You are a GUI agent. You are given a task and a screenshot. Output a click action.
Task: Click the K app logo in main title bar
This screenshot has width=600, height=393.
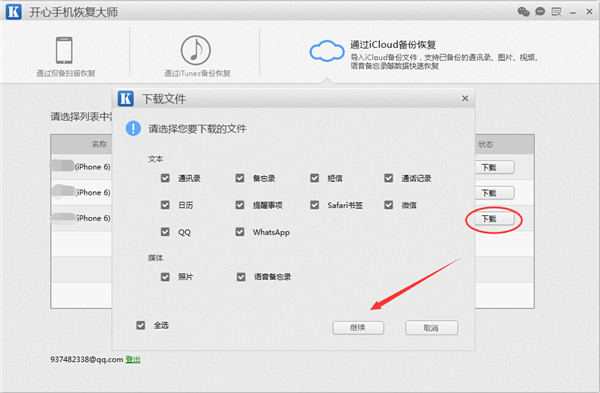pos(13,12)
